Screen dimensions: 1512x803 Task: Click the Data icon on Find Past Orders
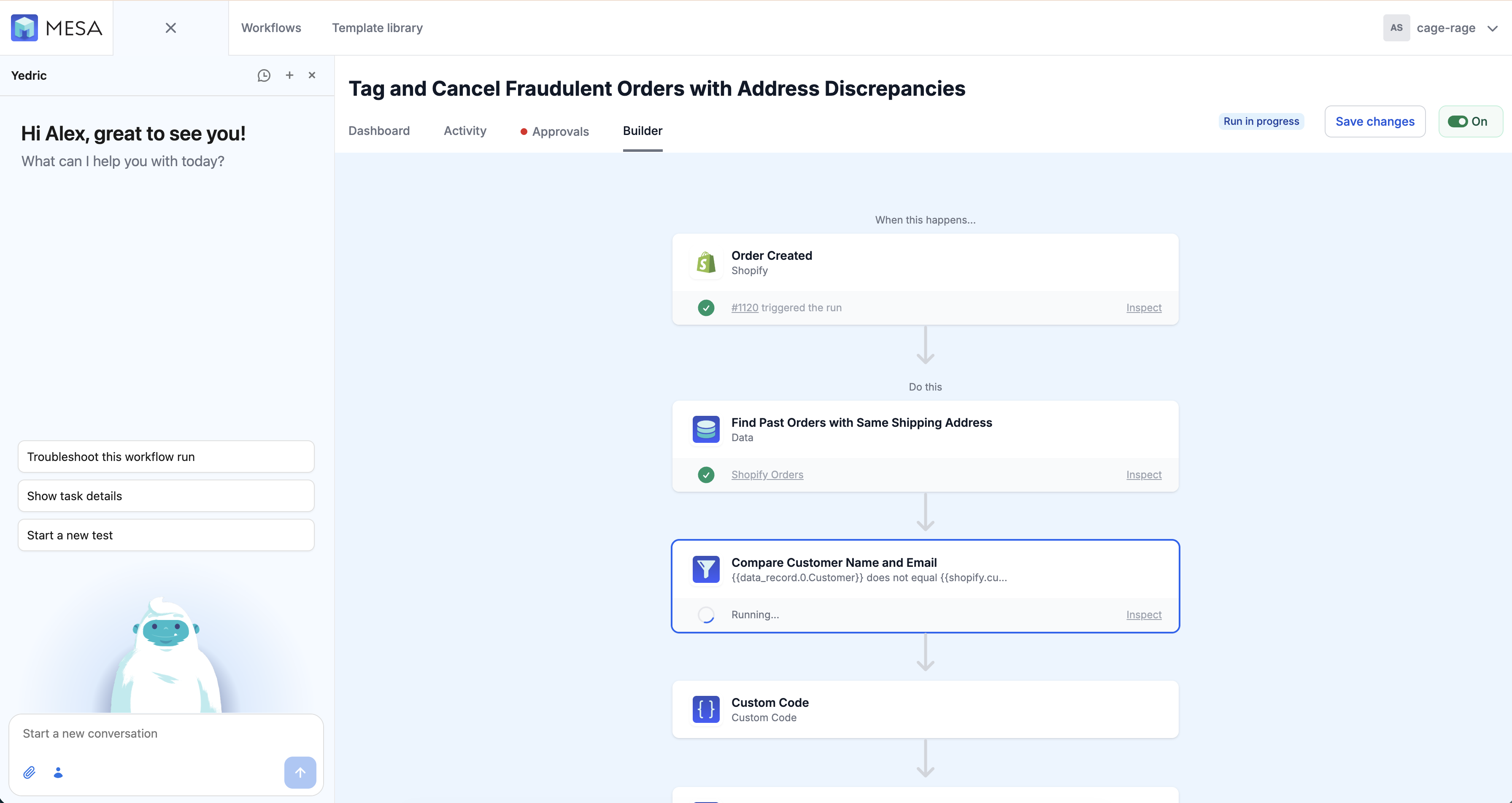click(x=706, y=429)
